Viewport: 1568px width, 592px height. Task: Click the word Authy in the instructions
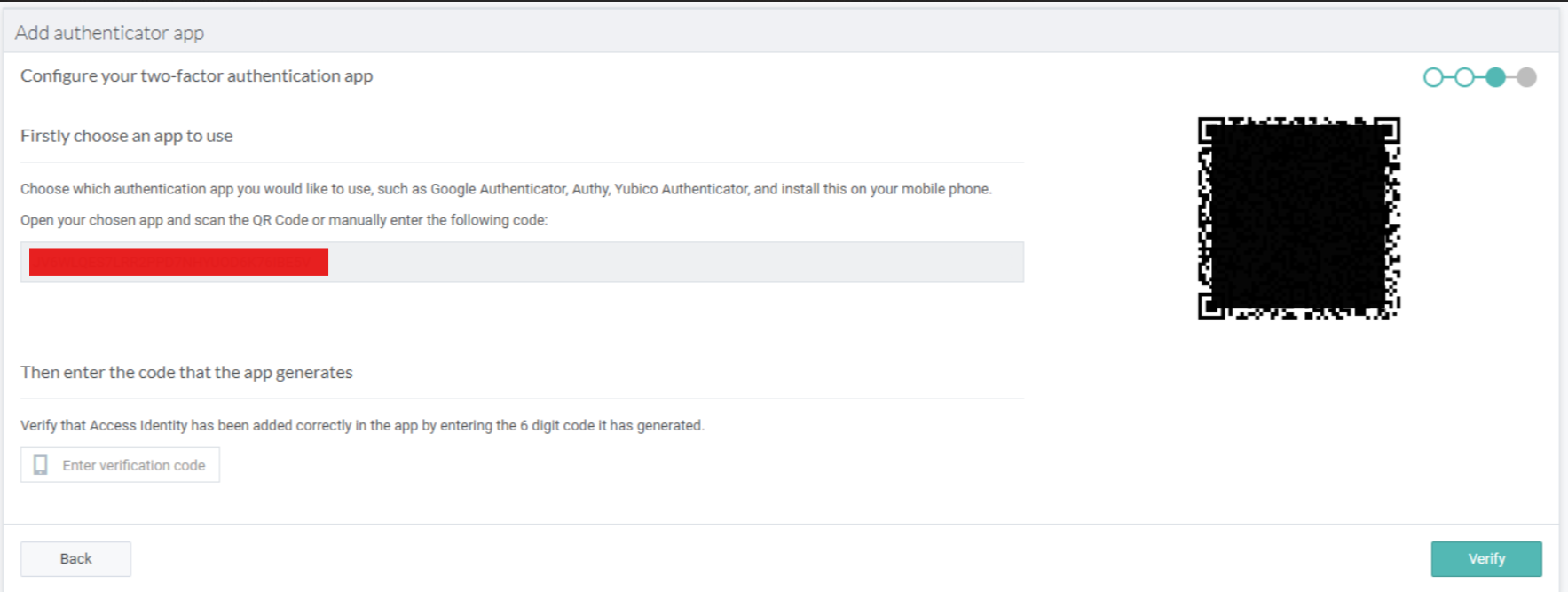point(590,189)
